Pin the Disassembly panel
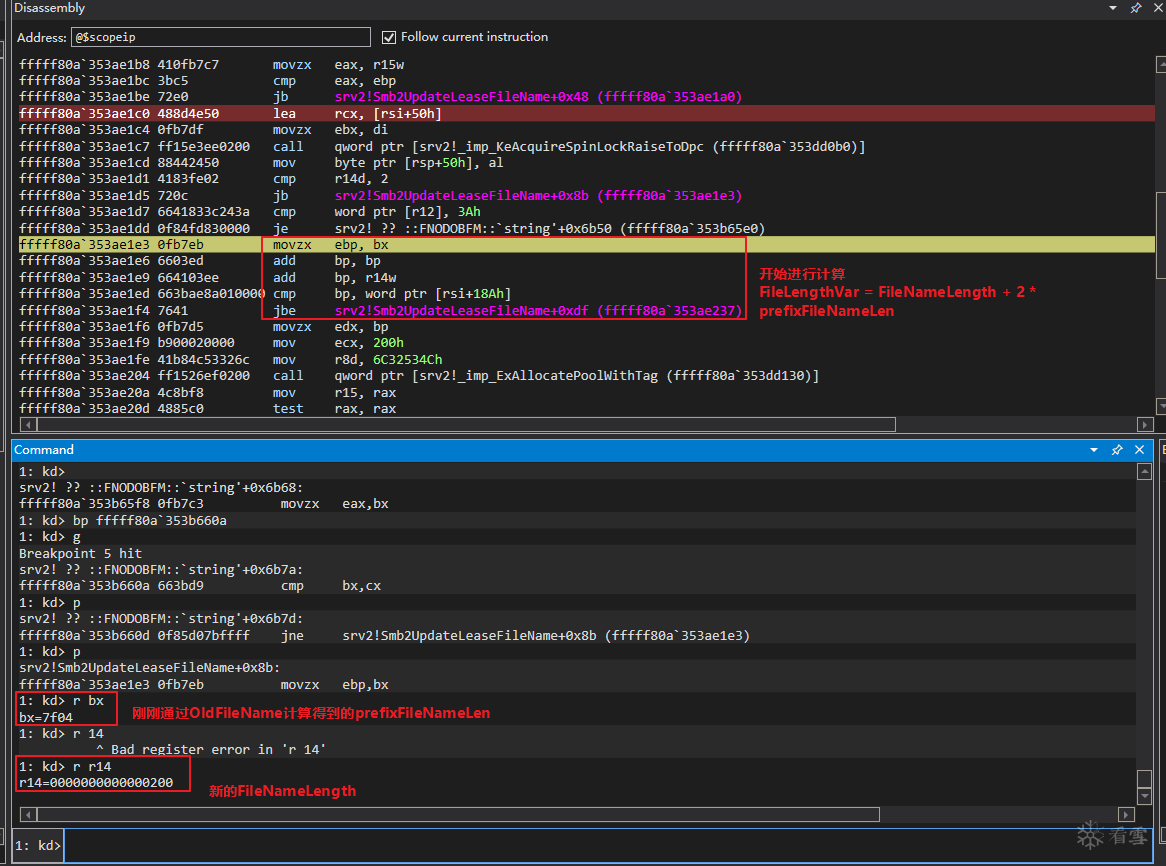This screenshot has width=1166, height=866. [1135, 8]
